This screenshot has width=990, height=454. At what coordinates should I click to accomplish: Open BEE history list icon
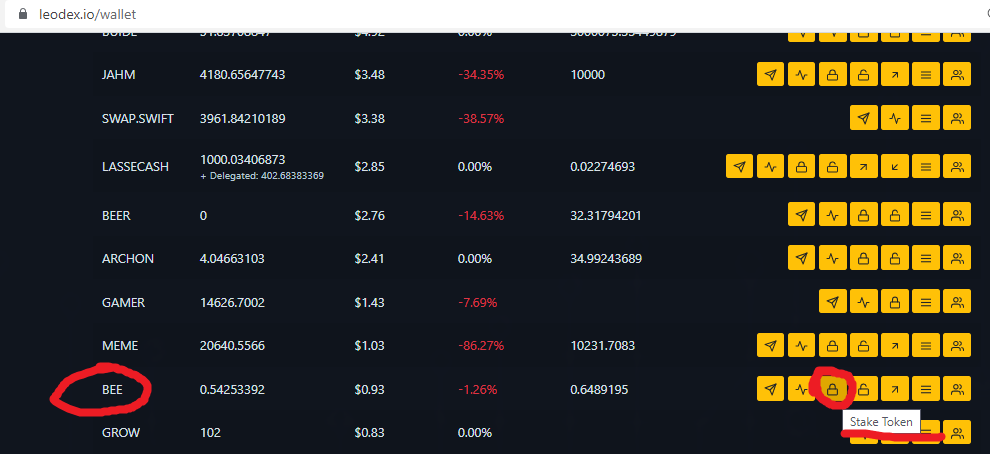[x=926, y=389]
